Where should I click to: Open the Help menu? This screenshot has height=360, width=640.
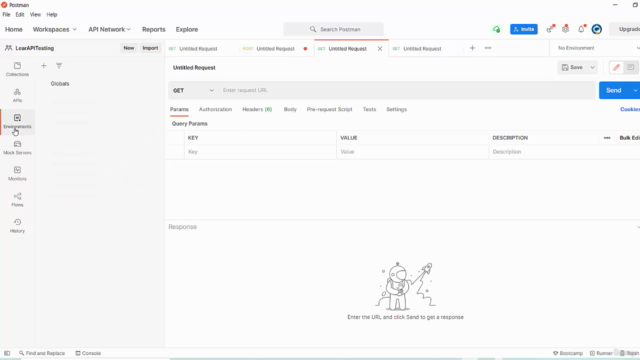pos(52,14)
